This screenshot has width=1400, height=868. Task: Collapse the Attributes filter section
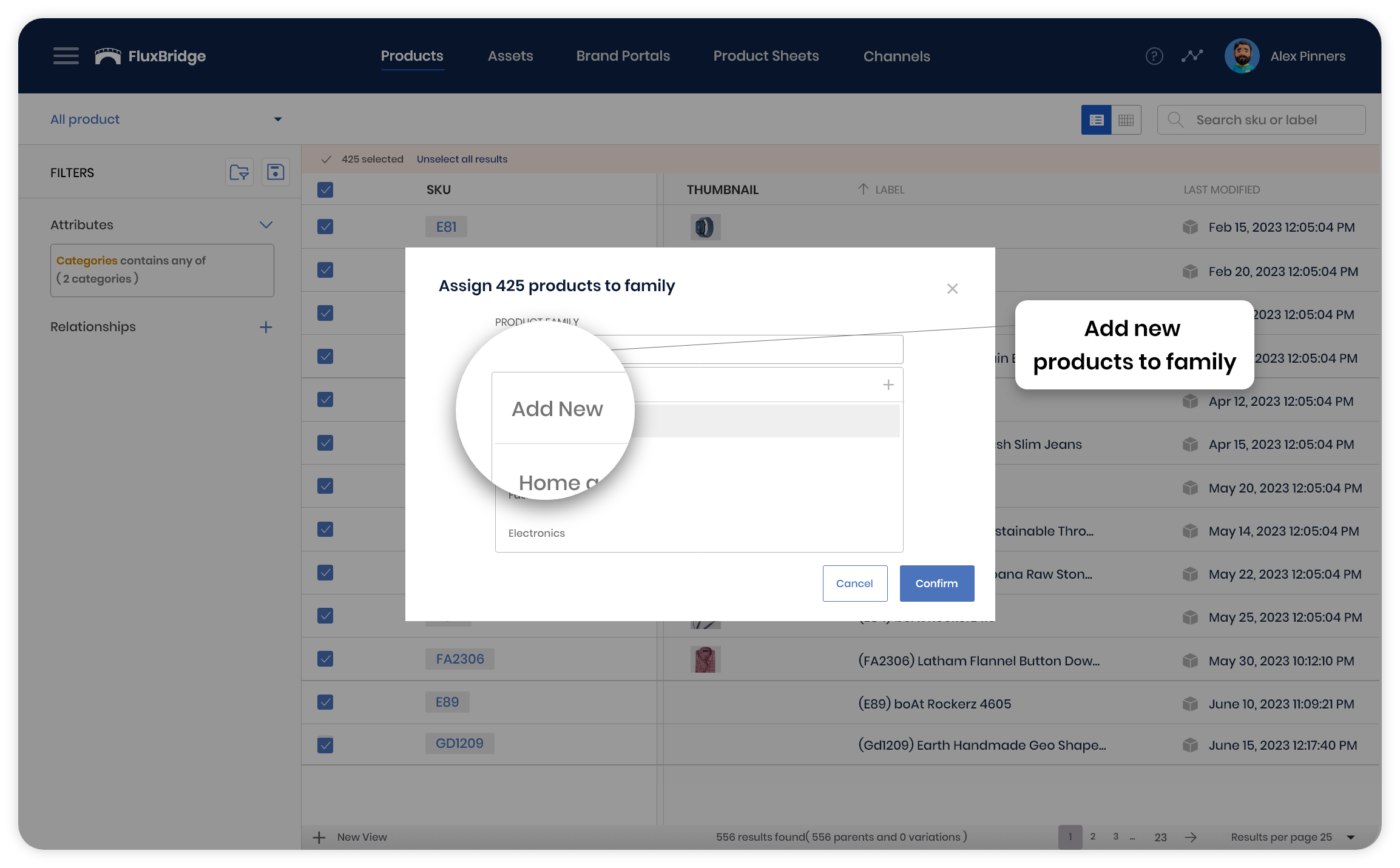[266, 225]
